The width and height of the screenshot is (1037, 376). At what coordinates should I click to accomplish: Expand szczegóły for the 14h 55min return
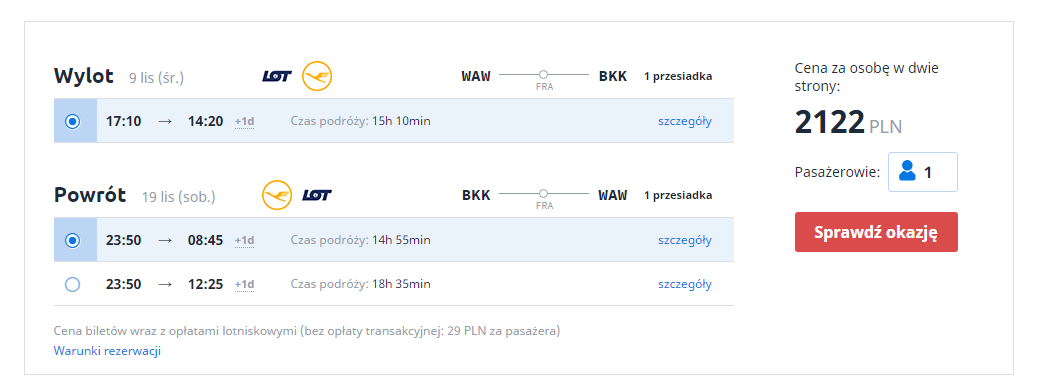point(684,240)
